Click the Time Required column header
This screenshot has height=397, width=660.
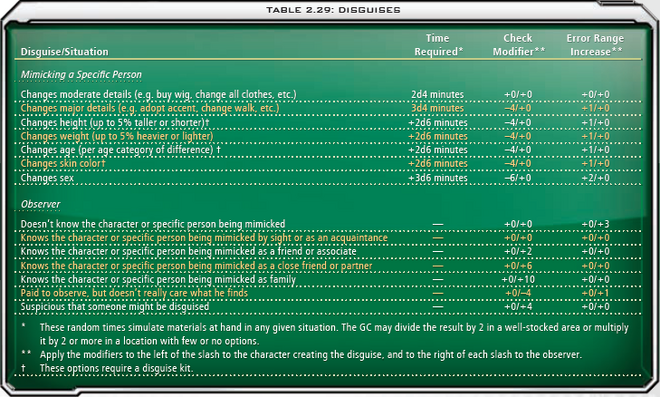438,45
